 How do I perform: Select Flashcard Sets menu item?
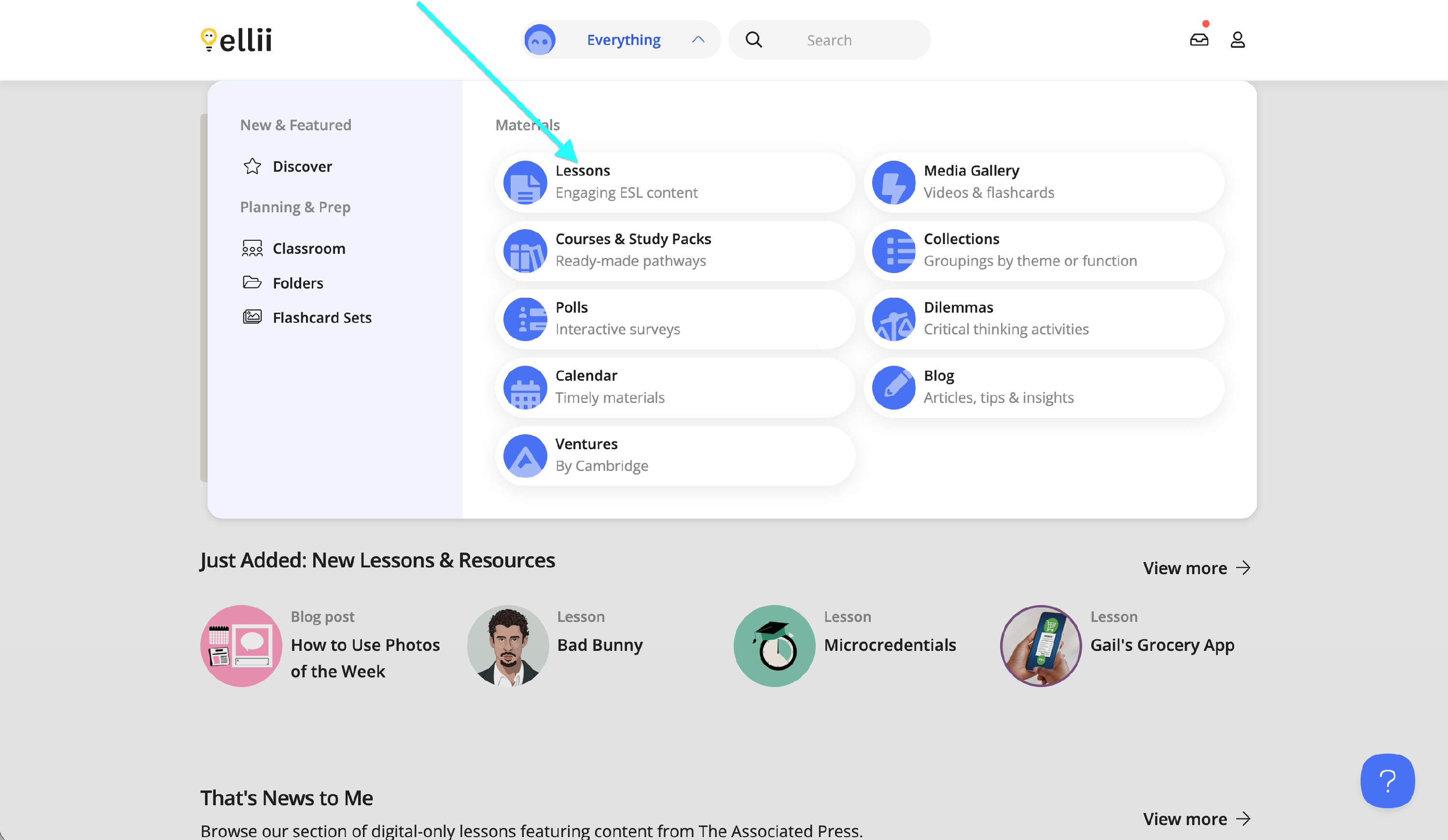(322, 318)
